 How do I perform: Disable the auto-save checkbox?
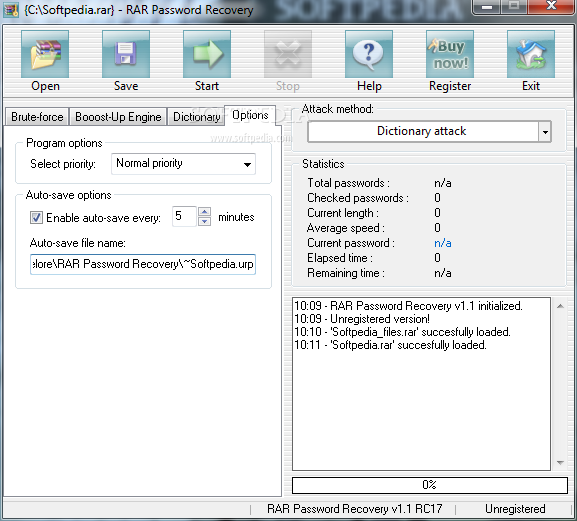click(x=36, y=217)
